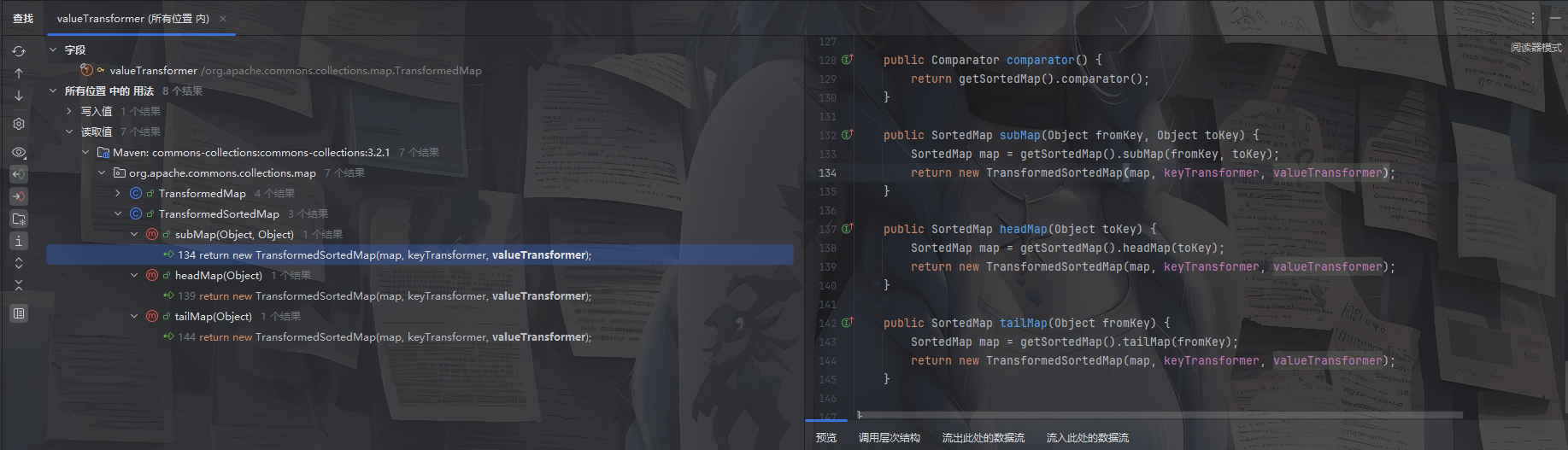Collapse the TransformedSortedMap class node
Screen dimensions: 1568x450
tap(119, 214)
